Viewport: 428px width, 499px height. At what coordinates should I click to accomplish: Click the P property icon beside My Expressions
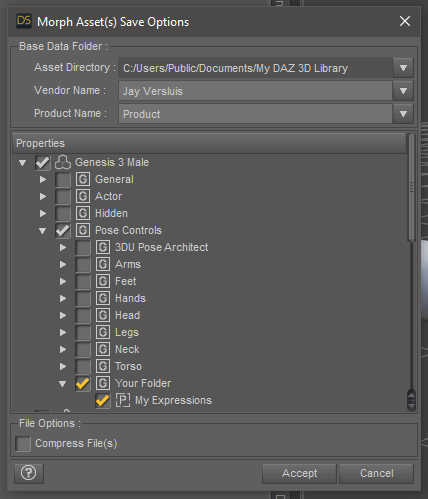pos(123,400)
